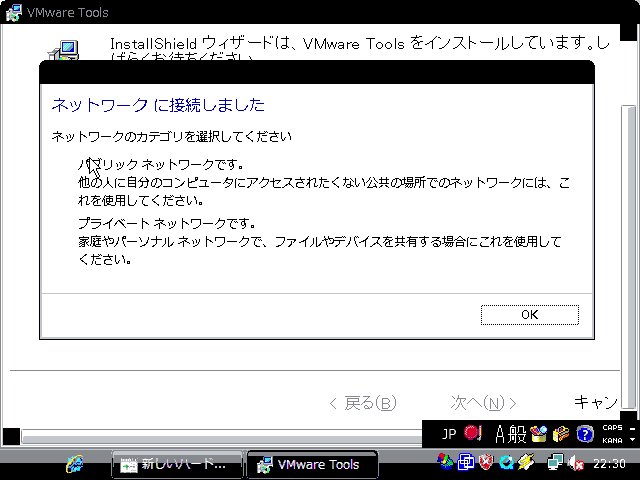Click the JP input language indicator

pos(449,434)
